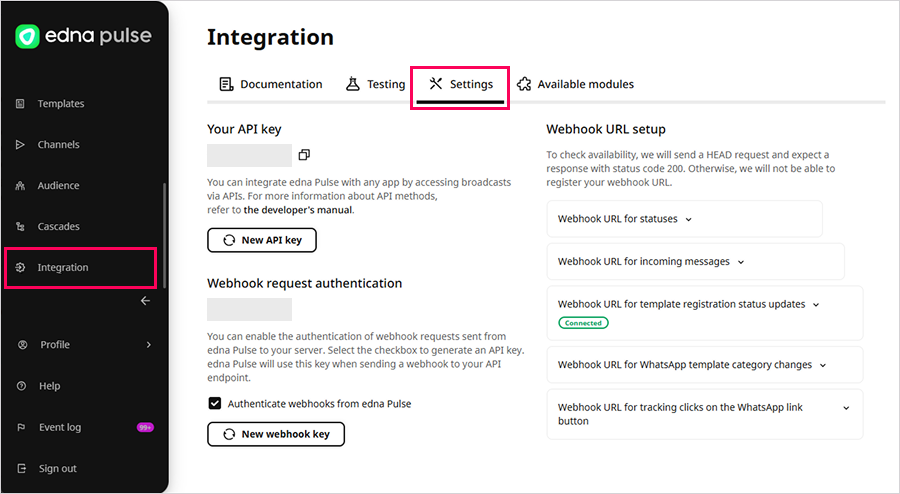Open Templates from the sidebar

pyautogui.click(x=60, y=104)
